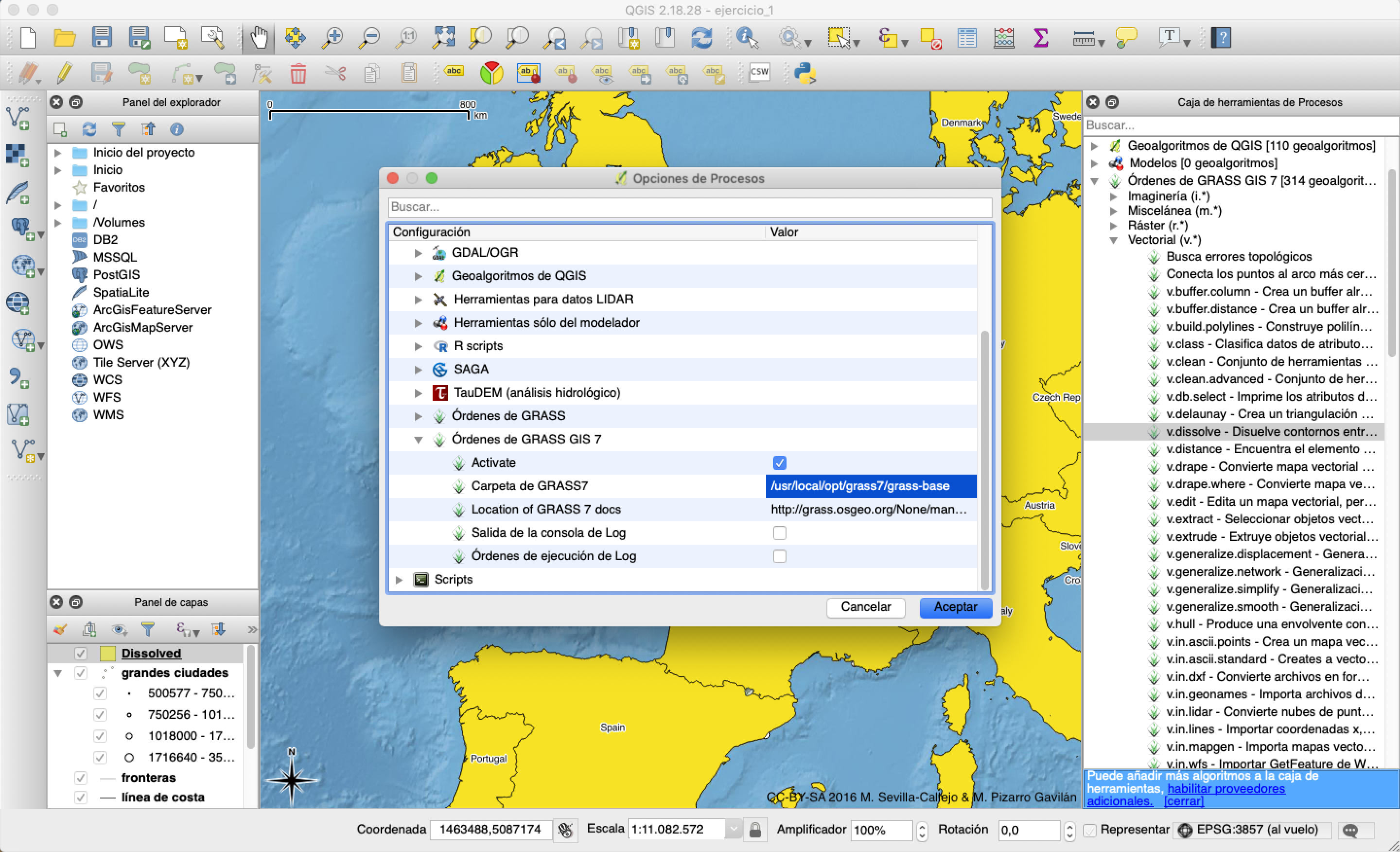Lock the map scale with padlock icon

click(755, 830)
